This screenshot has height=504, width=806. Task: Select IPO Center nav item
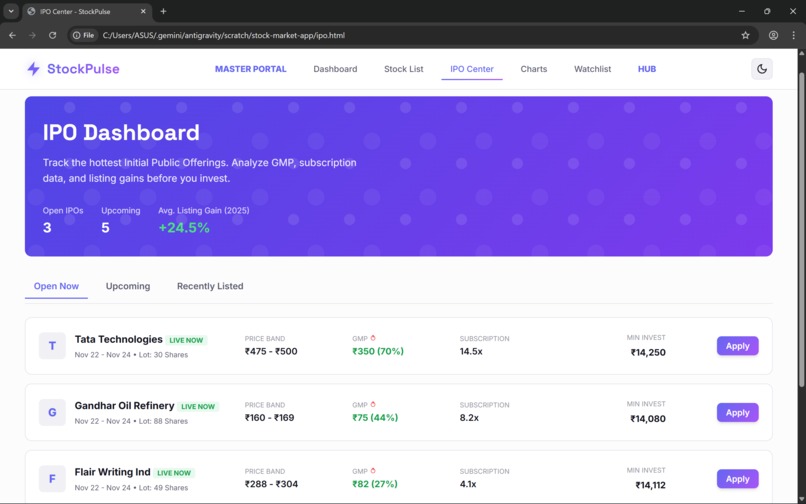pyautogui.click(x=472, y=69)
